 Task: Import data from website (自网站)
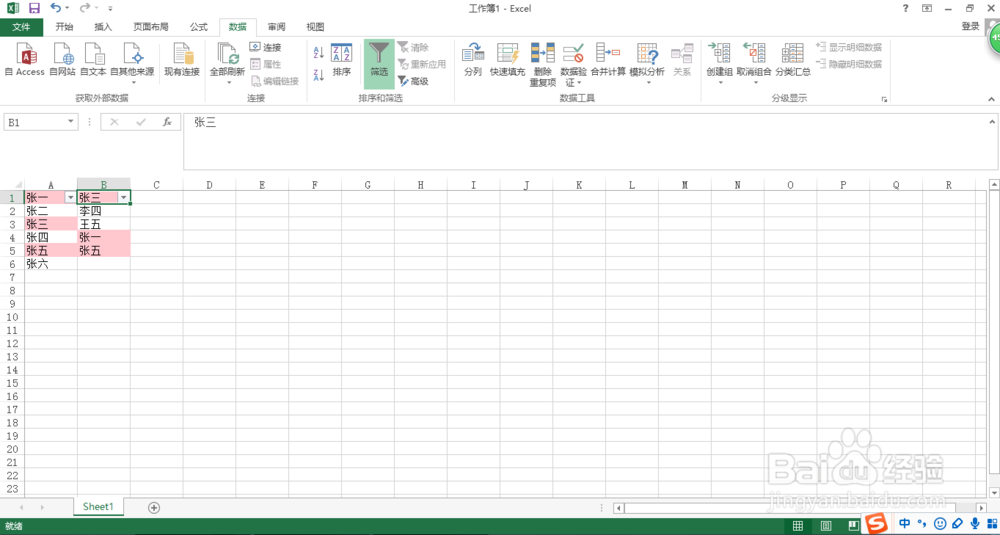pyautogui.click(x=62, y=60)
